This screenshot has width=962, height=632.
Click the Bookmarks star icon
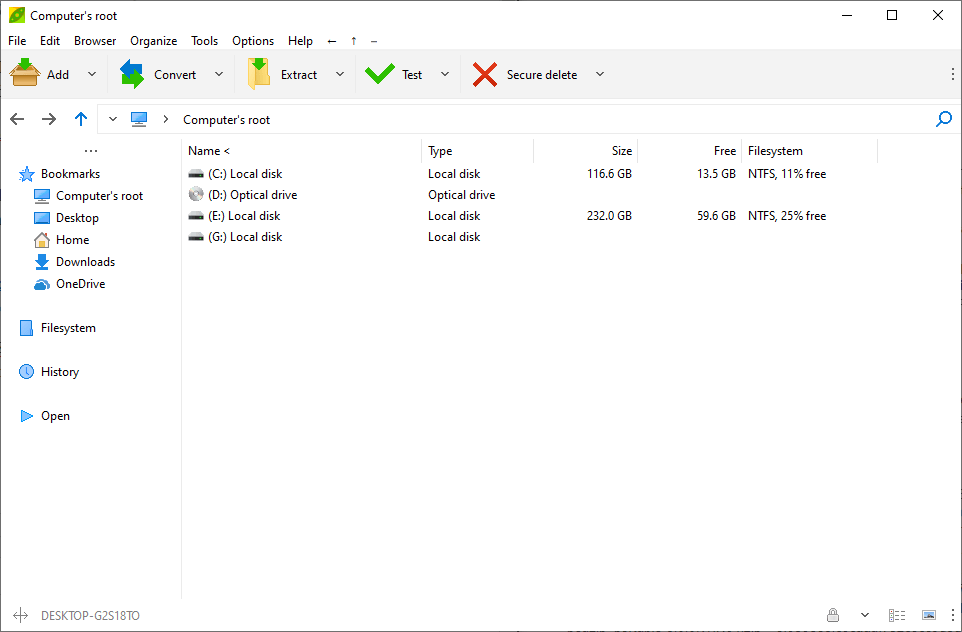point(26,174)
